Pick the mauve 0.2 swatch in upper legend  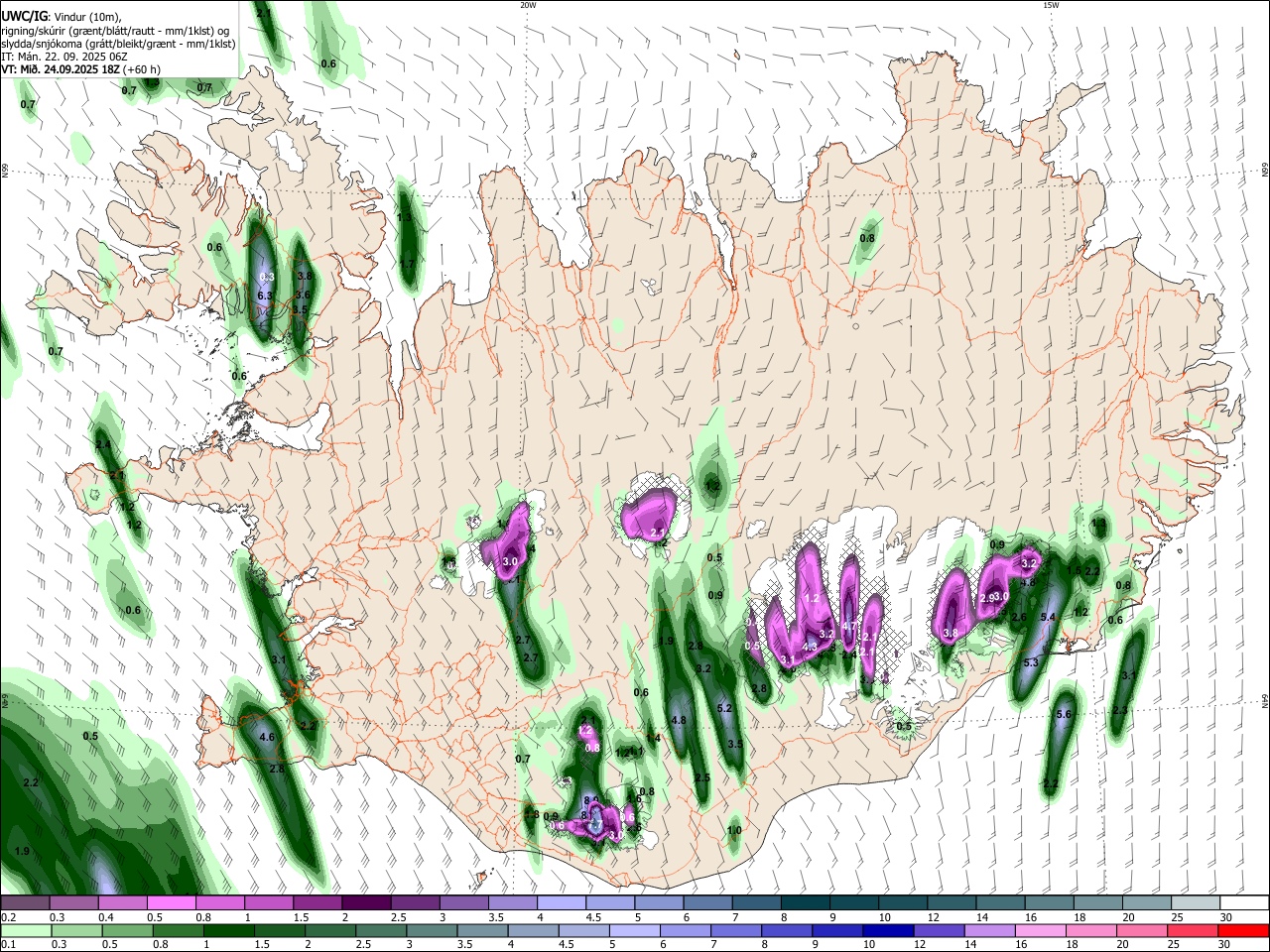pos(25,902)
